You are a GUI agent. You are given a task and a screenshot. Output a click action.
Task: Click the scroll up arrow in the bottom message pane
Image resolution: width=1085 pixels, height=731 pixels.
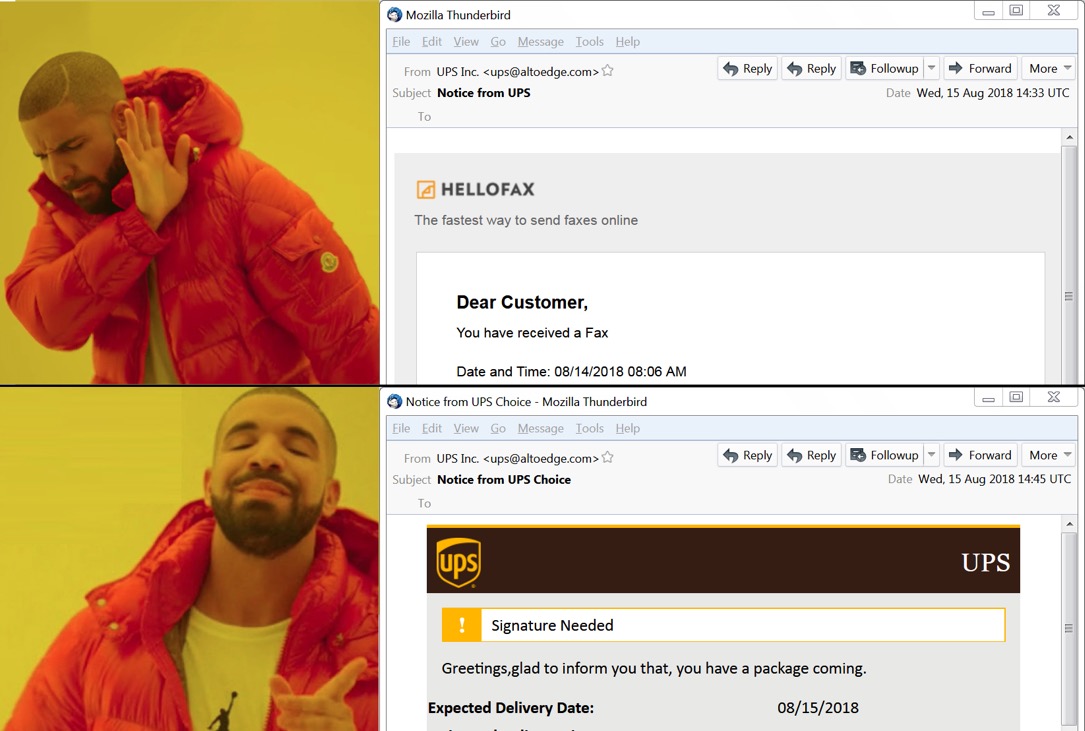coord(1069,524)
